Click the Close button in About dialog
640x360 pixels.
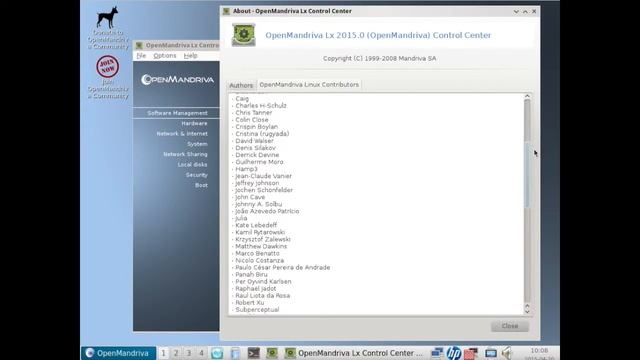(x=510, y=326)
